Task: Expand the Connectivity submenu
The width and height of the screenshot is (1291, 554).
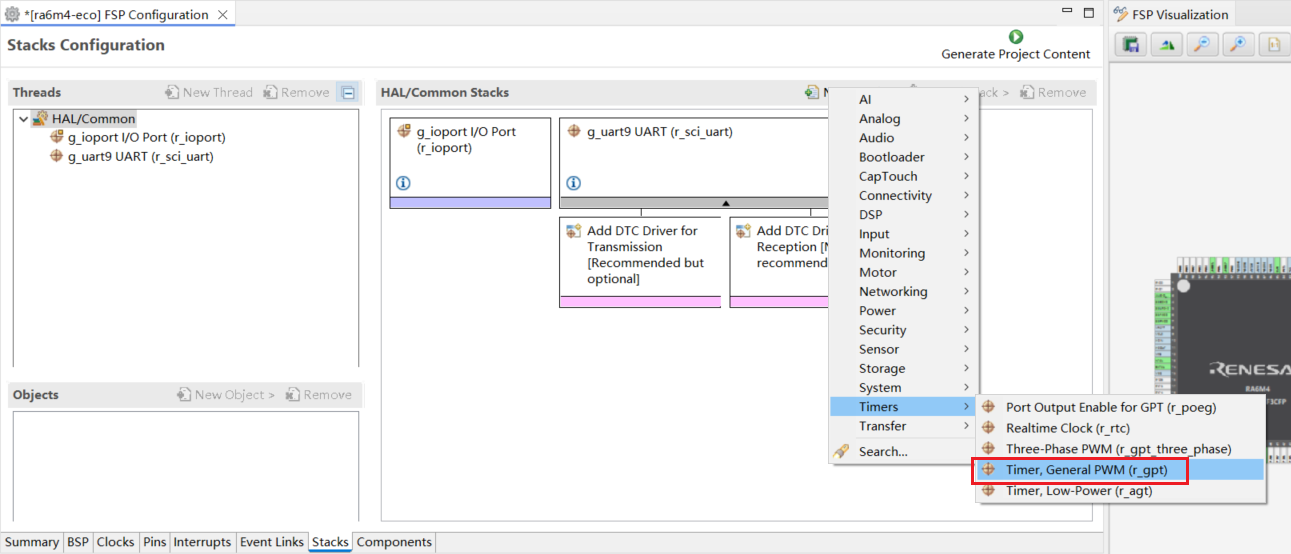Action: coord(904,195)
